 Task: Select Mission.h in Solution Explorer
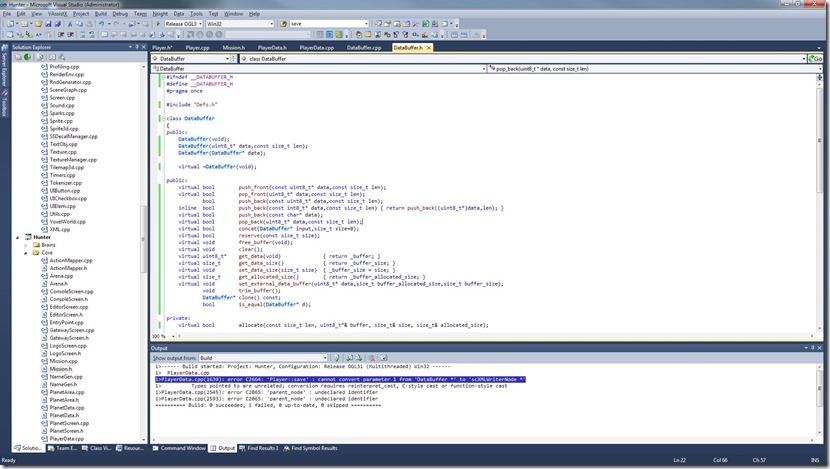60,369
